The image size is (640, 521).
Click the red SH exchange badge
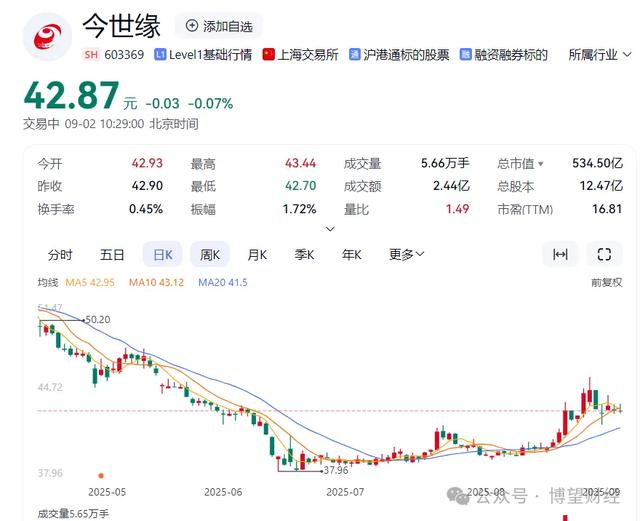pyautogui.click(x=91, y=55)
